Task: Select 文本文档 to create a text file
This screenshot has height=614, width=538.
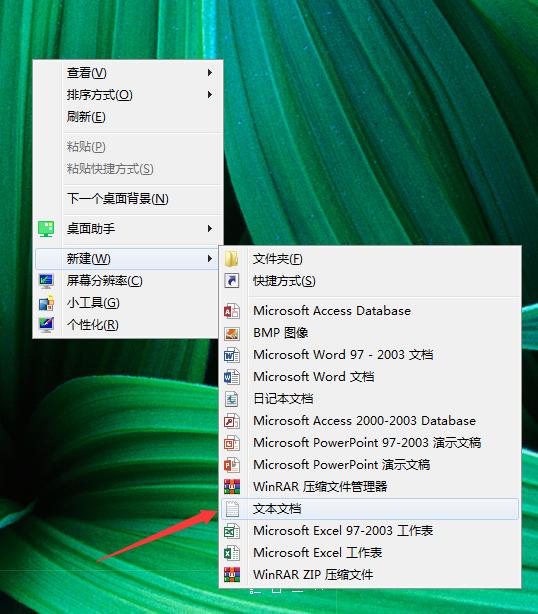Action: coord(370,509)
